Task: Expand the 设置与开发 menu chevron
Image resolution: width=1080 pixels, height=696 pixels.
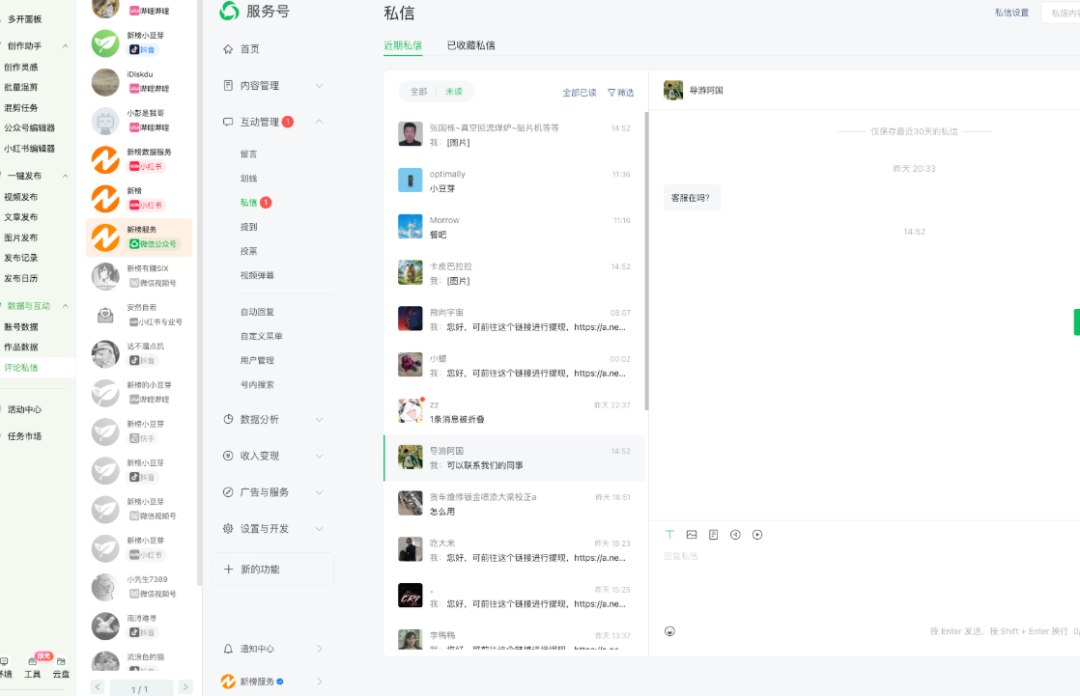Action: (x=319, y=529)
